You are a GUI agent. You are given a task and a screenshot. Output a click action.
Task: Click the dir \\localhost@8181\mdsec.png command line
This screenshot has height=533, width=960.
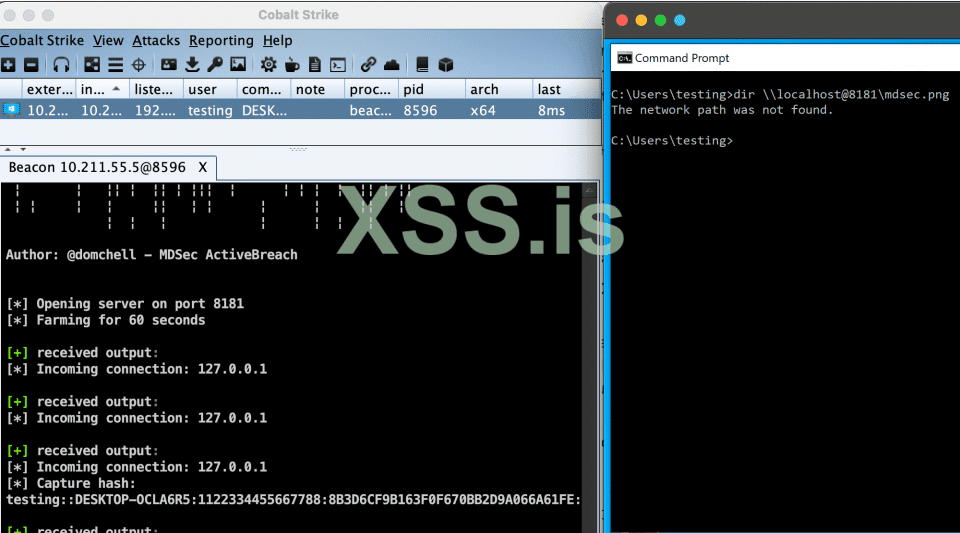[x=780, y=94]
